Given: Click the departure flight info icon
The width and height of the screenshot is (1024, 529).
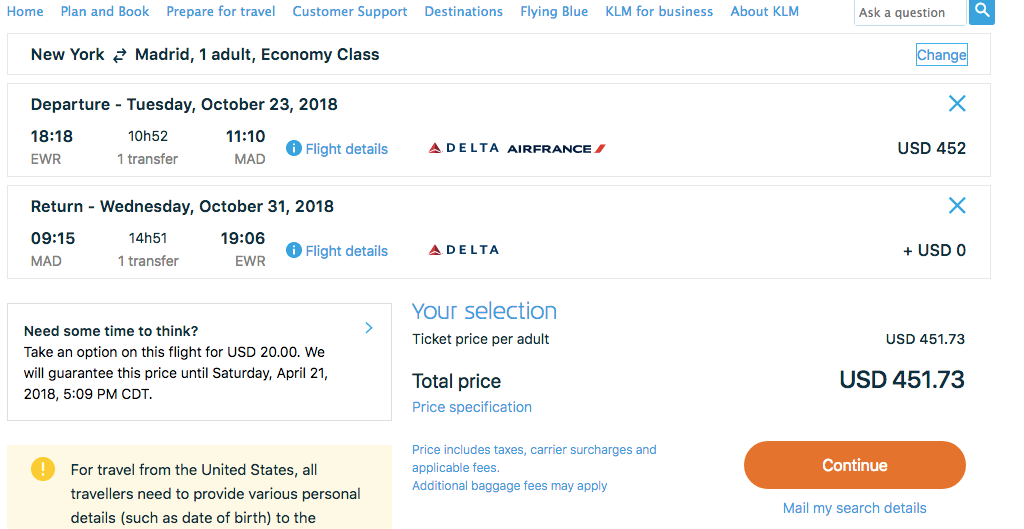Looking at the screenshot, I should pyautogui.click(x=294, y=148).
